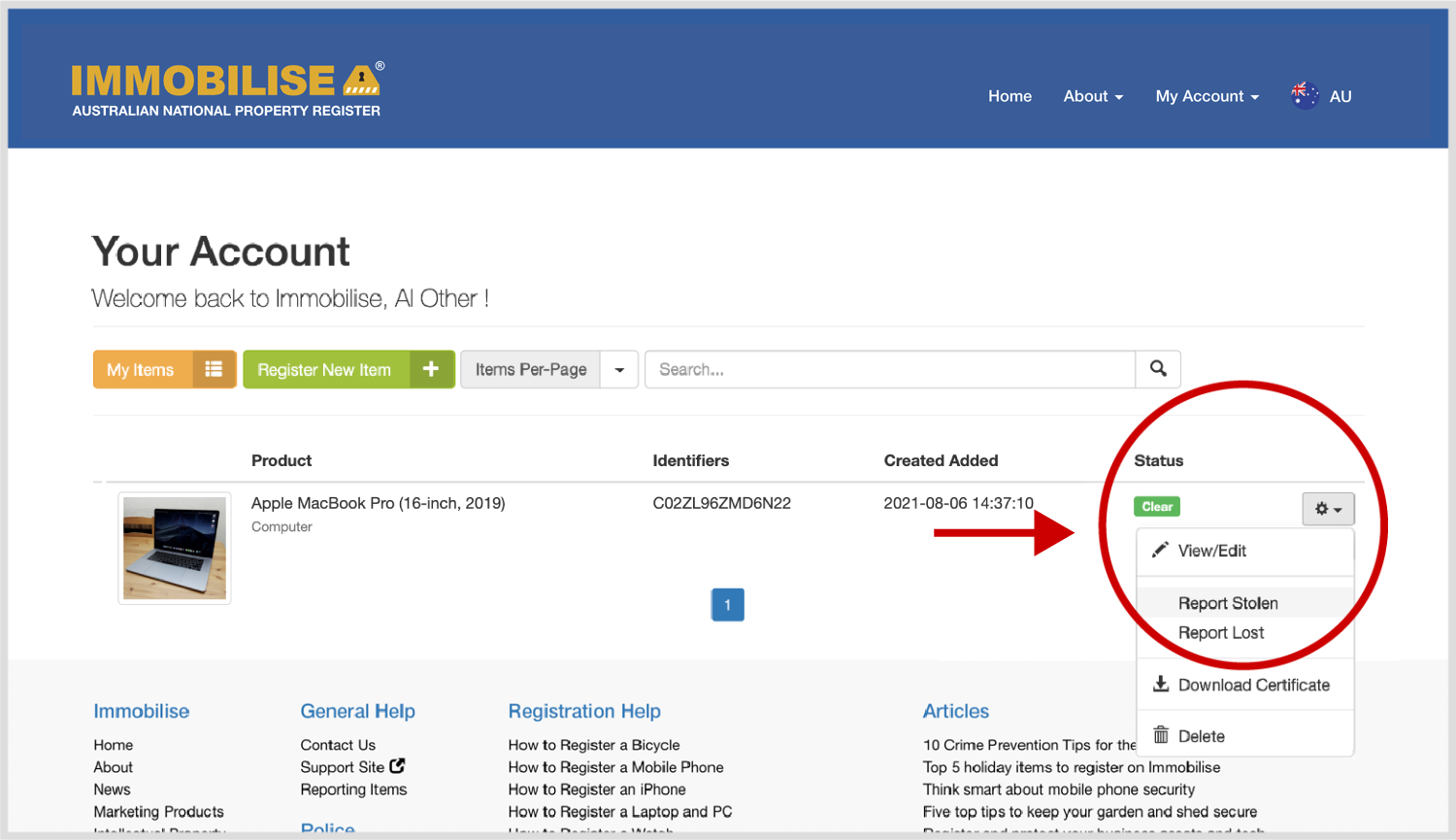The width and height of the screenshot is (1456, 840).
Task: Select Report Stolen from the menu
Action: 1227,603
